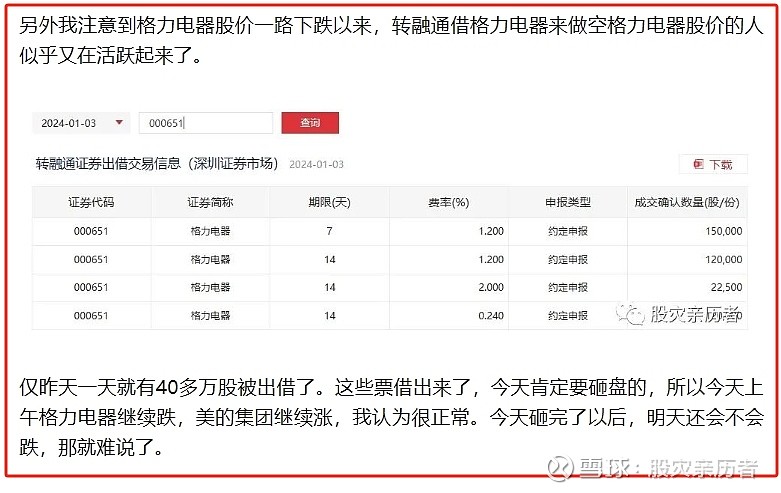The width and height of the screenshot is (781, 493).
Task: Click the red 查询 search button
Action: click(x=310, y=123)
